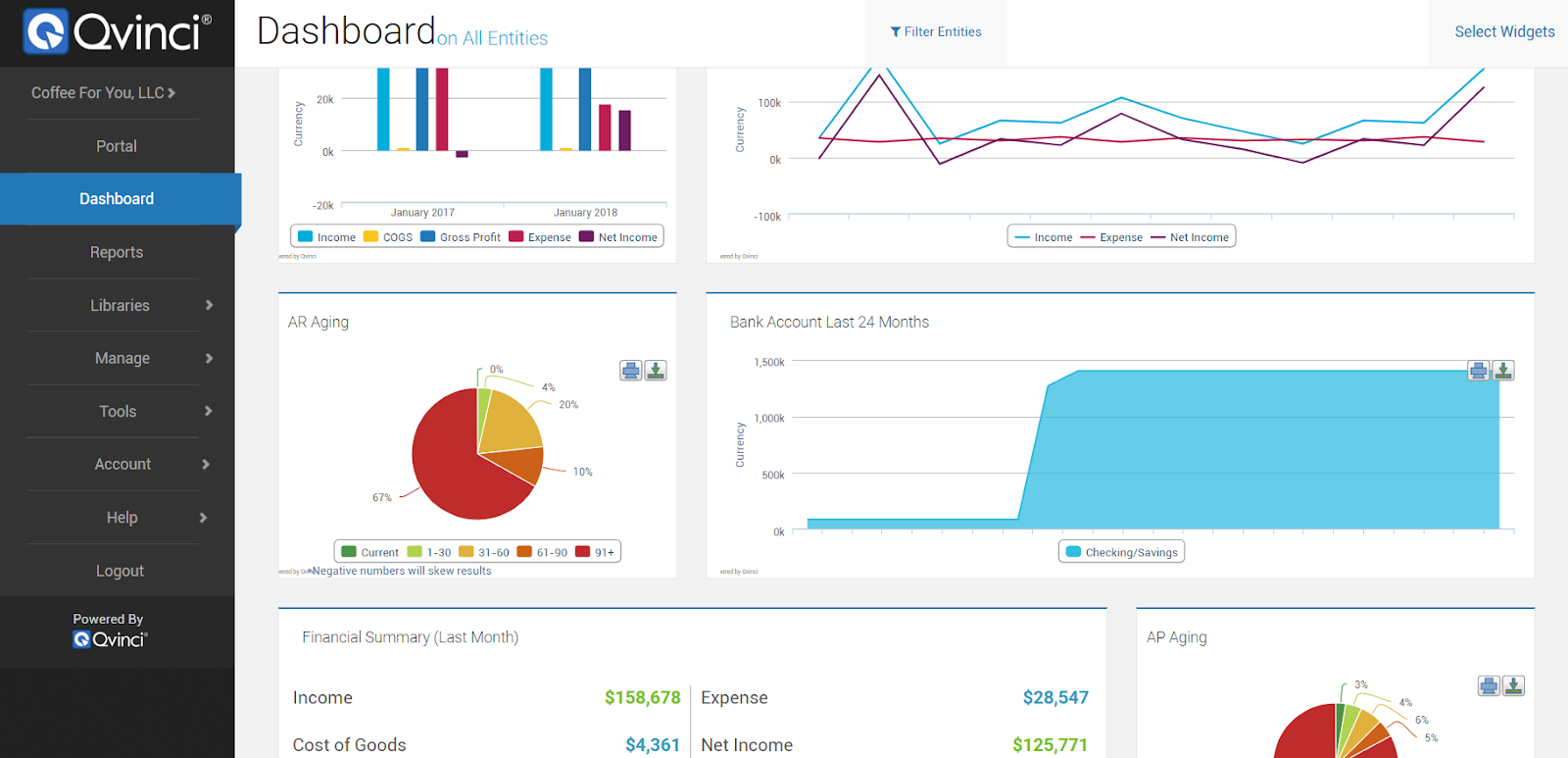Log out using the Logout item

pos(120,571)
